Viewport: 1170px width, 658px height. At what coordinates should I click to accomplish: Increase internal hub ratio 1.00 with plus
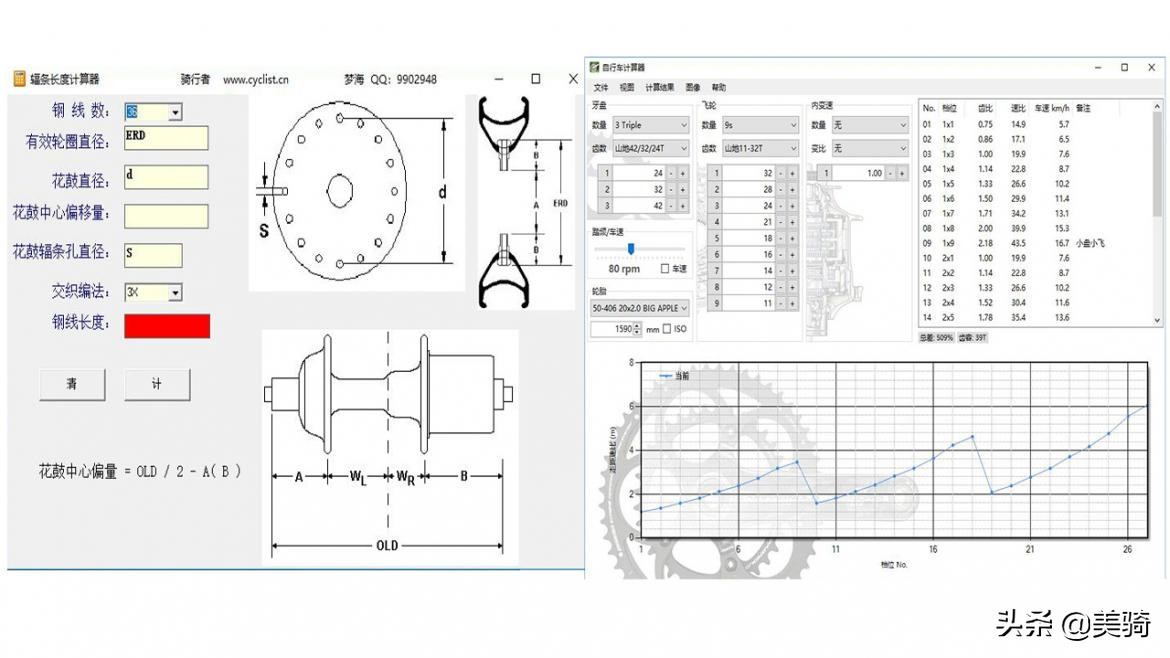tap(902, 173)
